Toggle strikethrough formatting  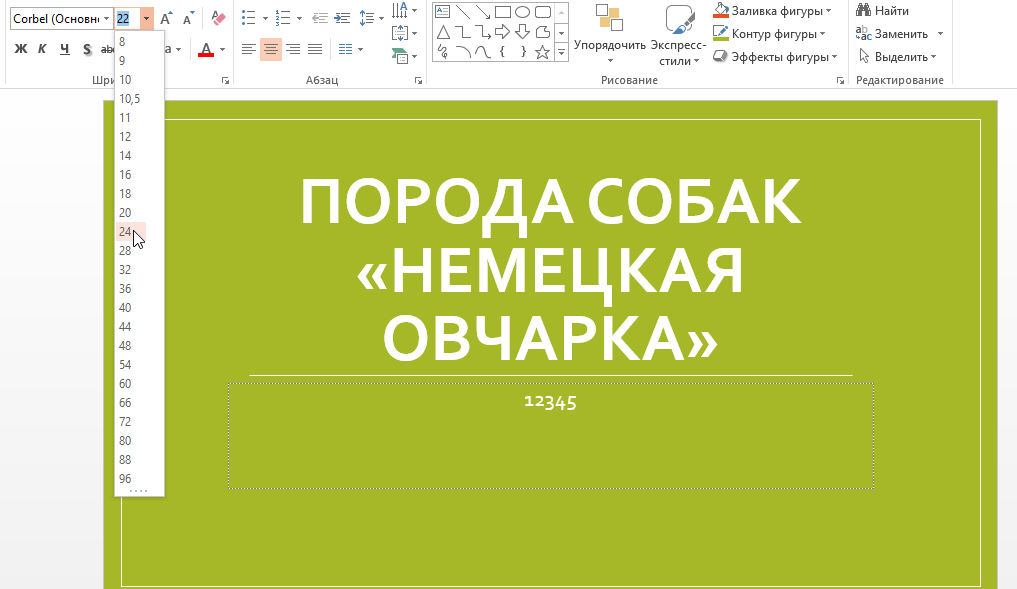coord(87,47)
